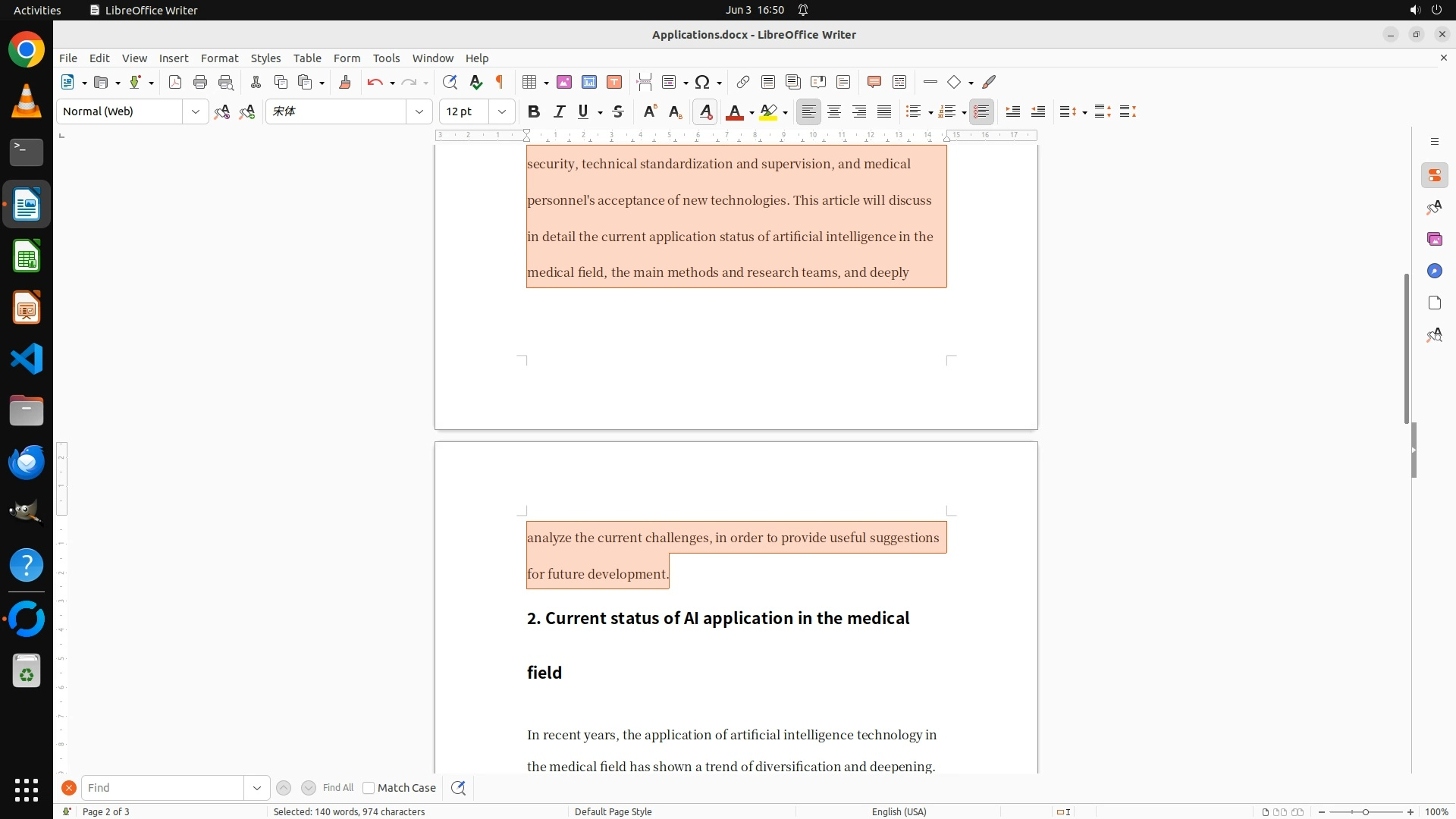Viewport: 1456px width, 819px height.
Task: Click the Default Page Style status label
Action: 613,811
